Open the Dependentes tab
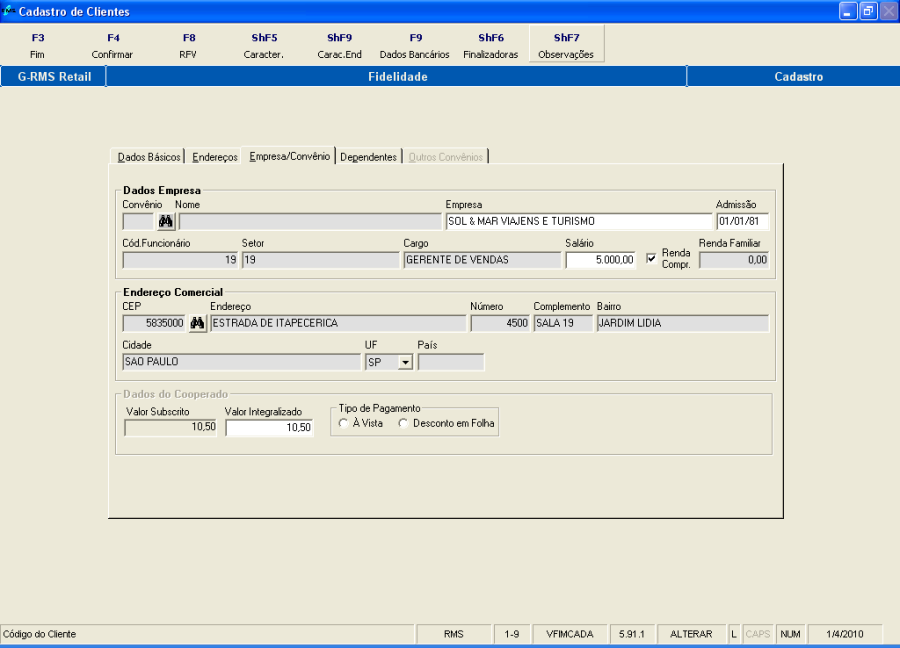900x648 pixels. pos(368,157)
